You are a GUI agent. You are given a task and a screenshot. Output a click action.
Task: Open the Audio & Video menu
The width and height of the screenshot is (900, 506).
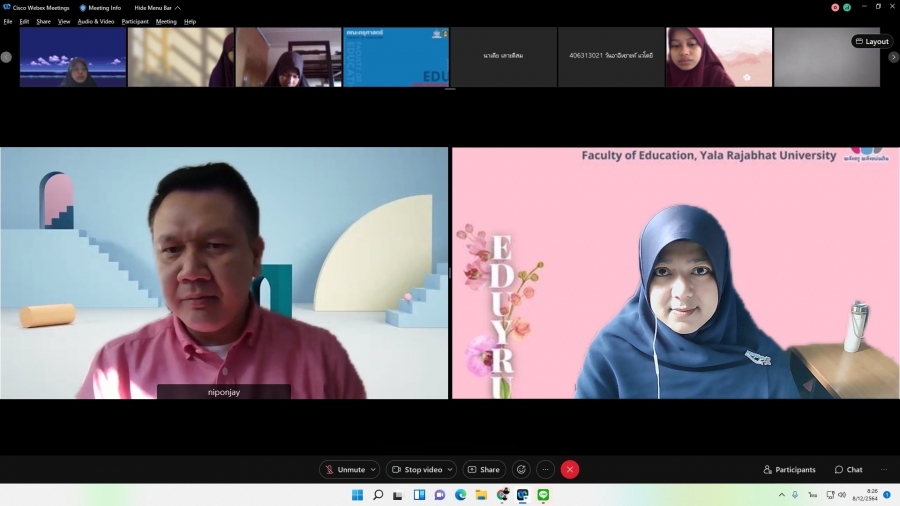[x=96, y=21]
